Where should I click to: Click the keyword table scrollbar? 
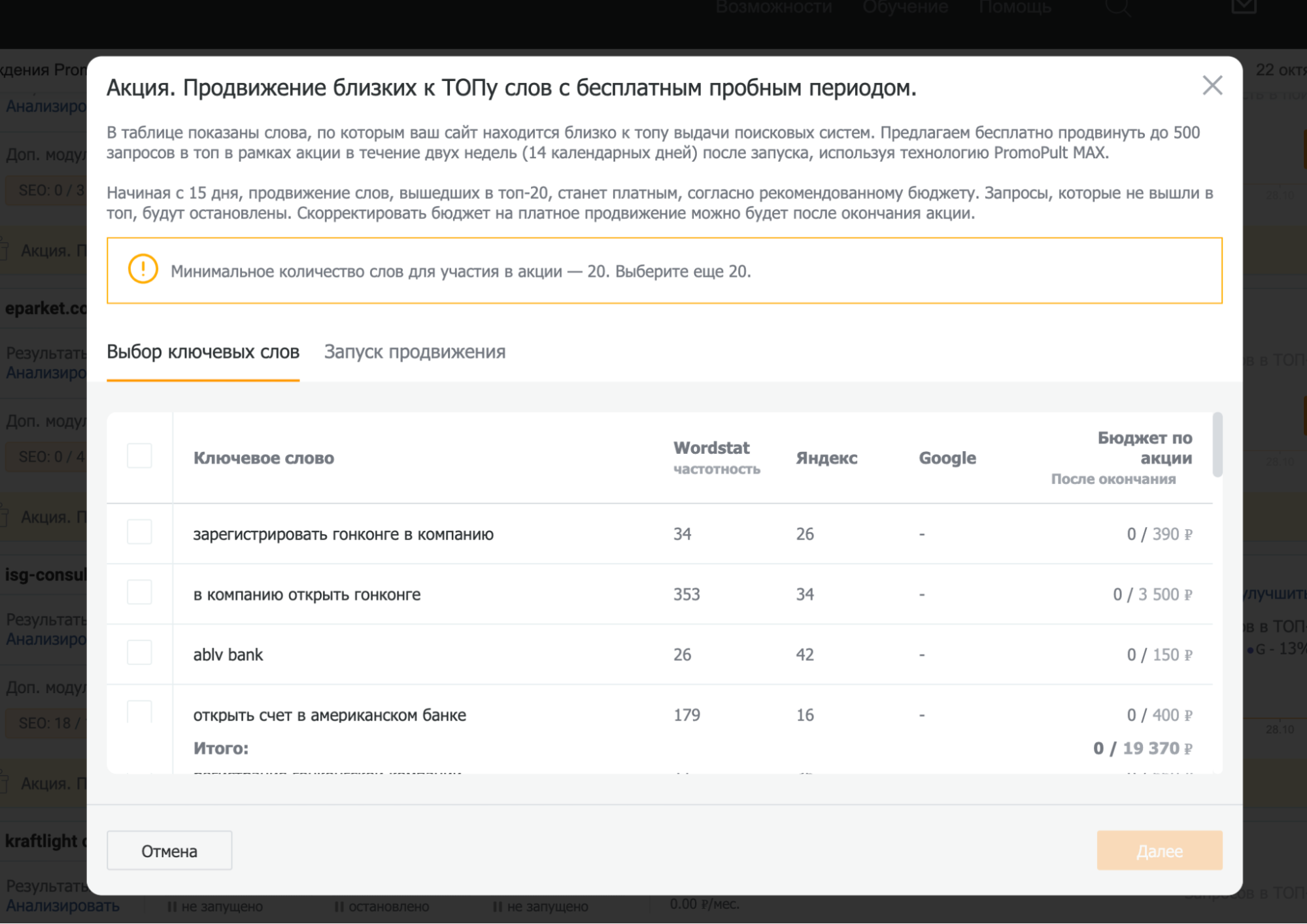[1217, 445]
